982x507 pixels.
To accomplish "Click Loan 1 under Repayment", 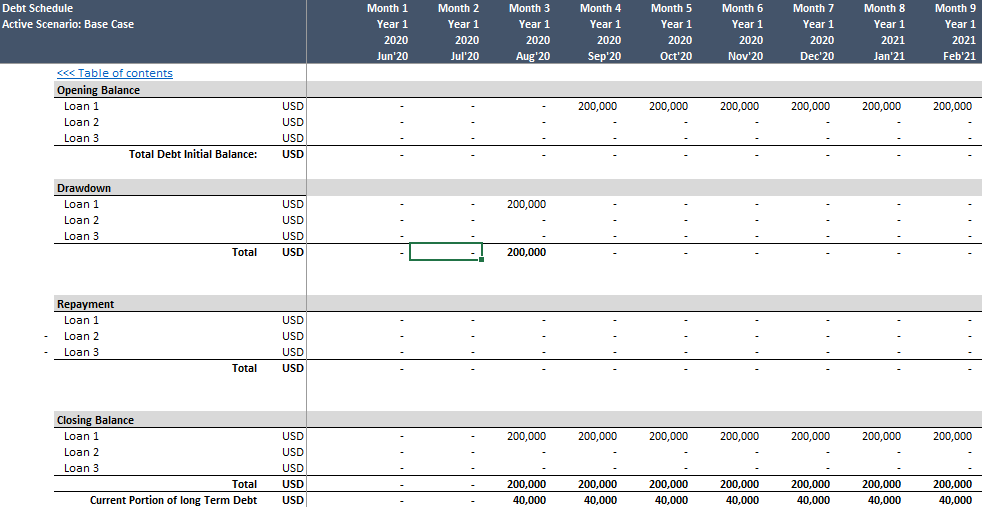I will [x=81, y=320].
